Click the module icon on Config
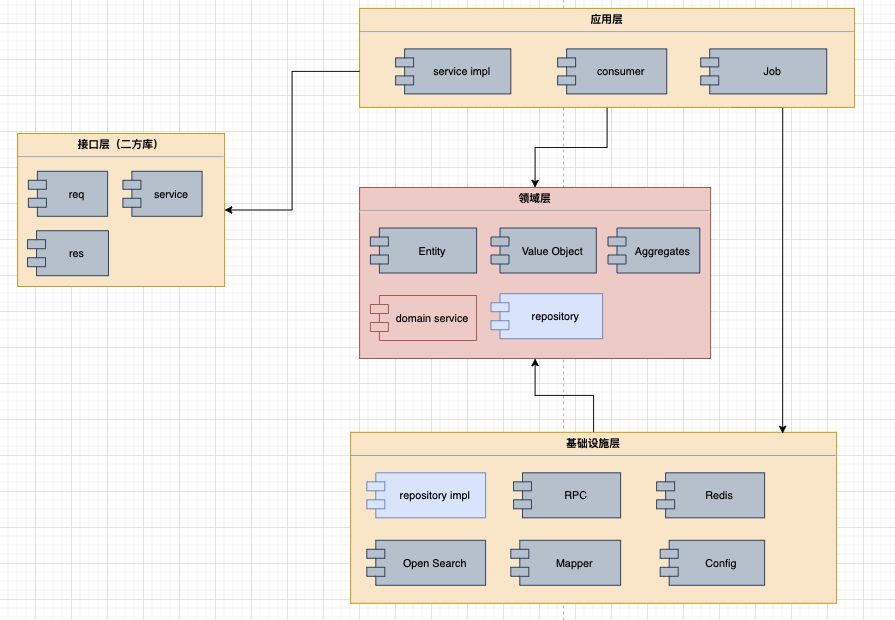The image size is (895, 620). pyautogui.click(x=669, y=563)
